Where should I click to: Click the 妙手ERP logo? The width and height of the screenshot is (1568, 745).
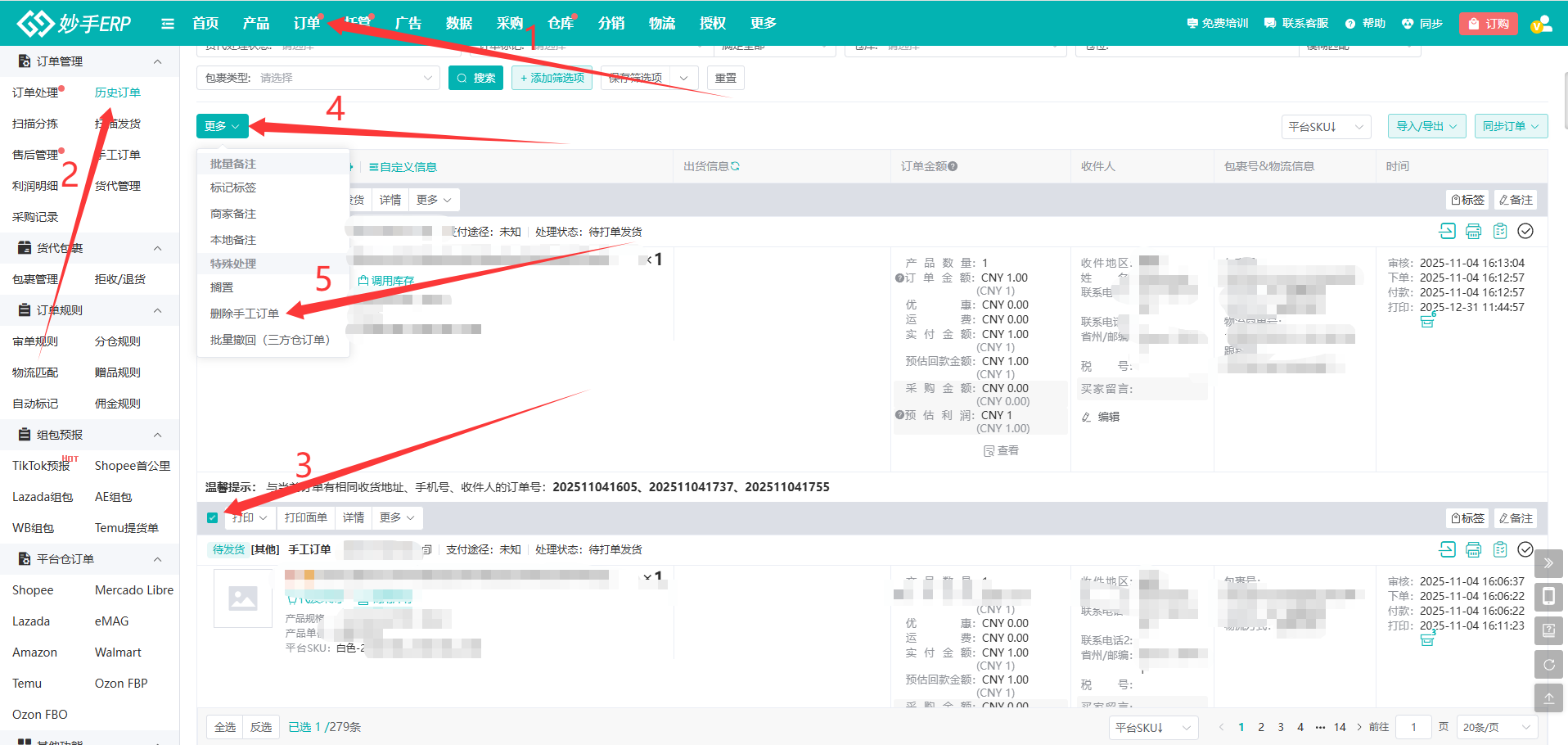[x=74, y=23]
